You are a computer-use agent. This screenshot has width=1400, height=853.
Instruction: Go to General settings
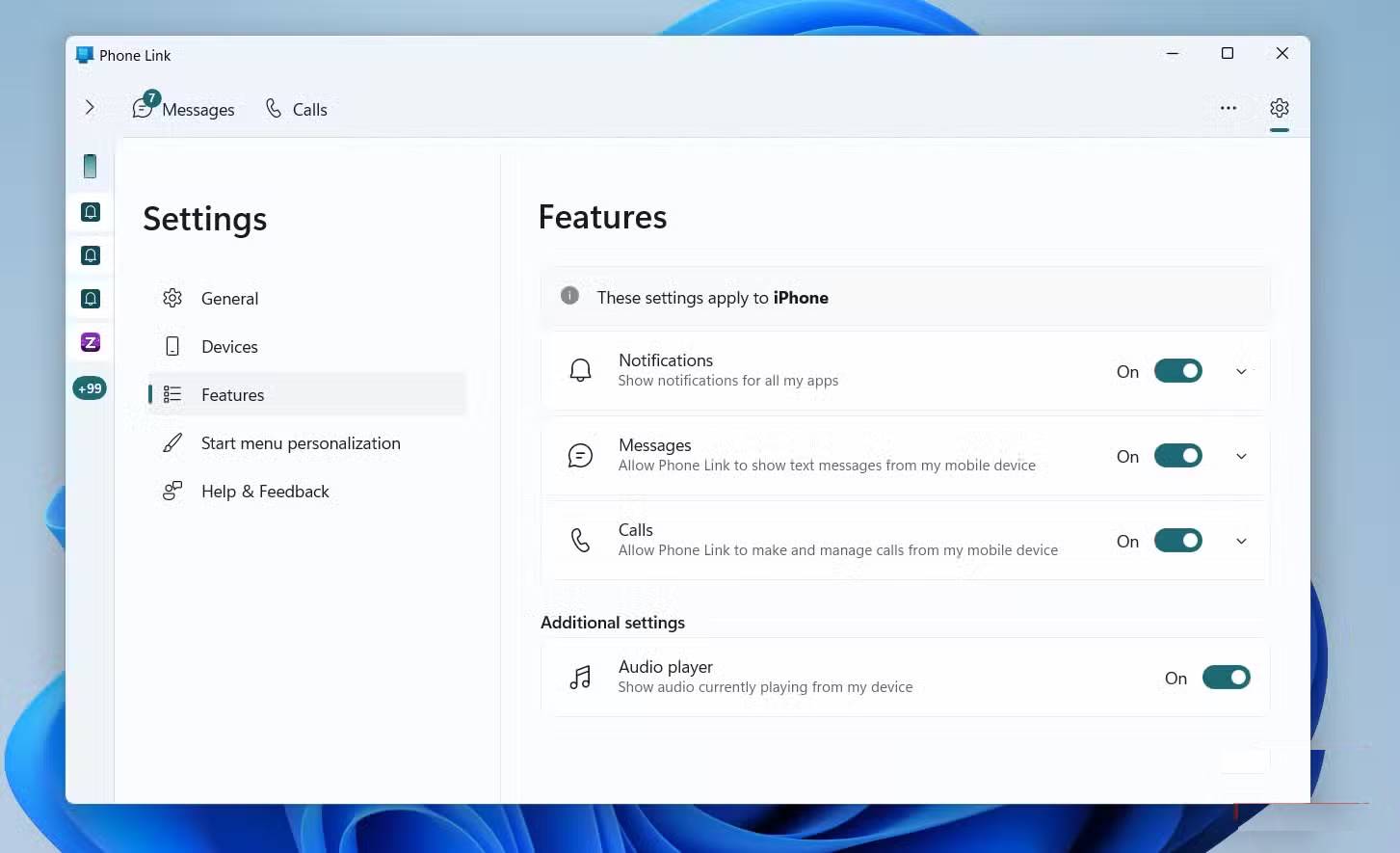[x=307, y=299]
